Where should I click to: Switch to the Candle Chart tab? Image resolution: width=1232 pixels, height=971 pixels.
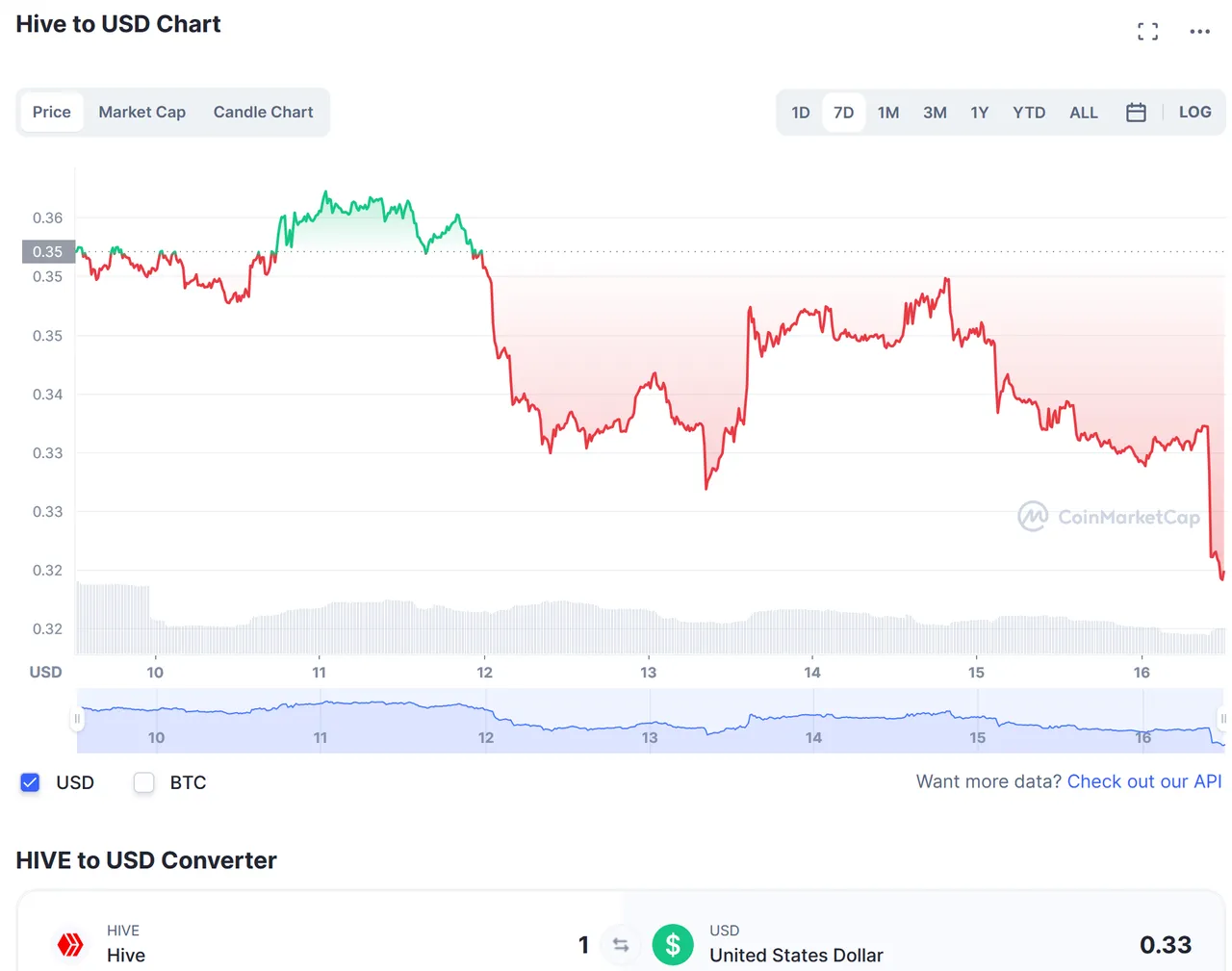tap(263, 113)
